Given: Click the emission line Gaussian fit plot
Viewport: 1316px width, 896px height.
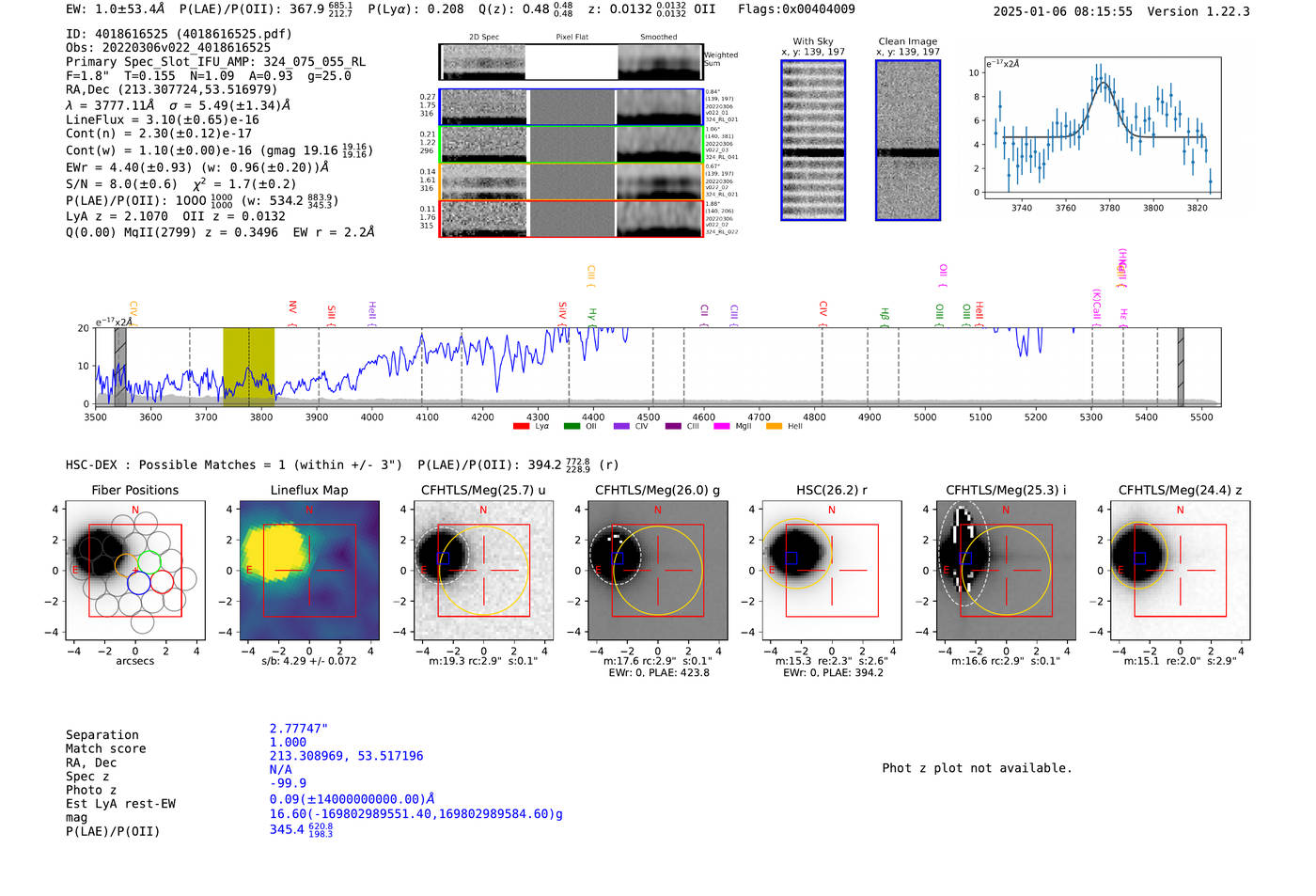Looking at the screenshot, I should (1102, 128).
